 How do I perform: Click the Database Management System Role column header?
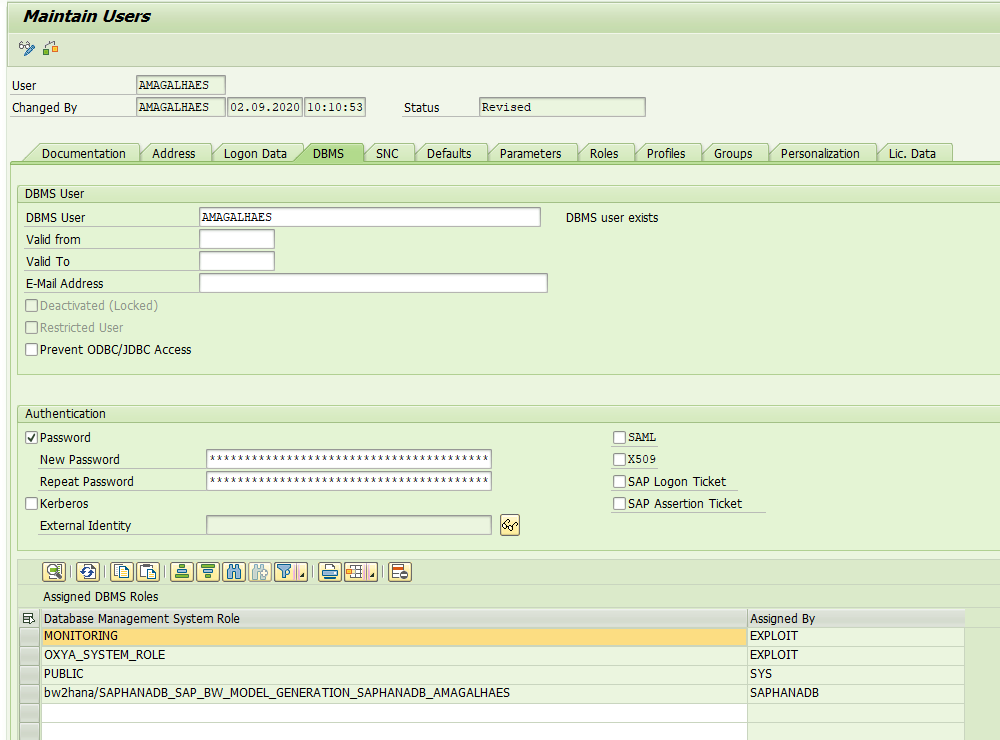(394, 618)
